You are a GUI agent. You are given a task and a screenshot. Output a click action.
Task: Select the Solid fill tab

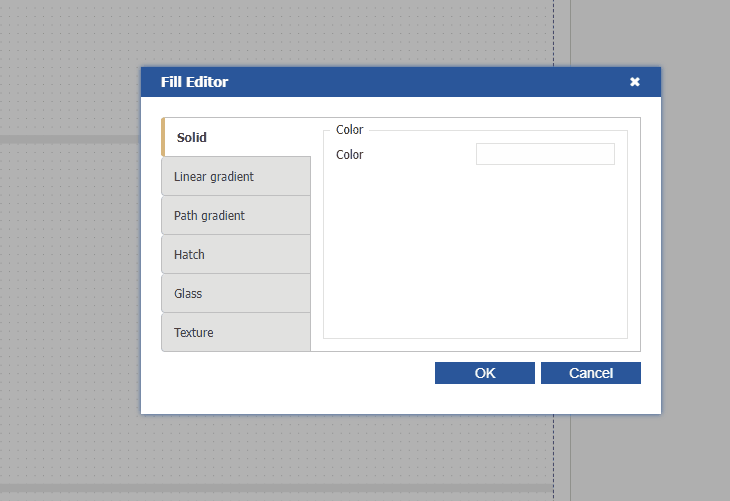pyautogui.click(x=236, y=137)
